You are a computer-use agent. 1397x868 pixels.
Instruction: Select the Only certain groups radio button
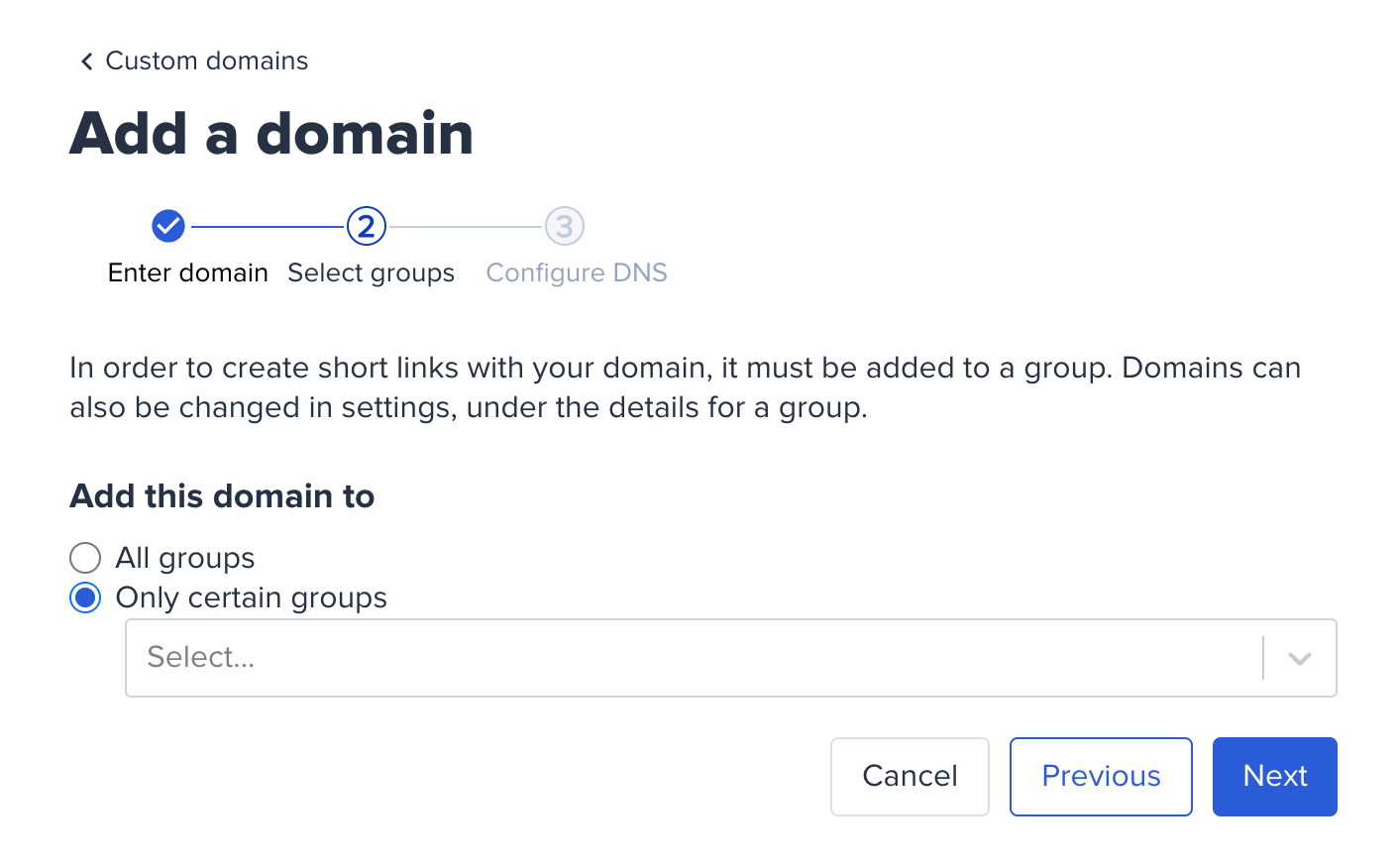pyautogui.click(x=85, y=597)
